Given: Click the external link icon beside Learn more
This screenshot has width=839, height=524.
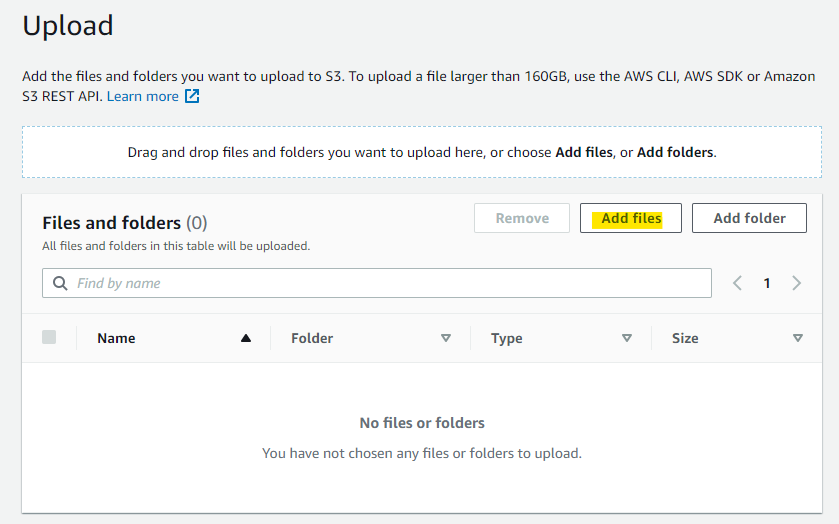Looking at the screenshot, I should 192,96.
